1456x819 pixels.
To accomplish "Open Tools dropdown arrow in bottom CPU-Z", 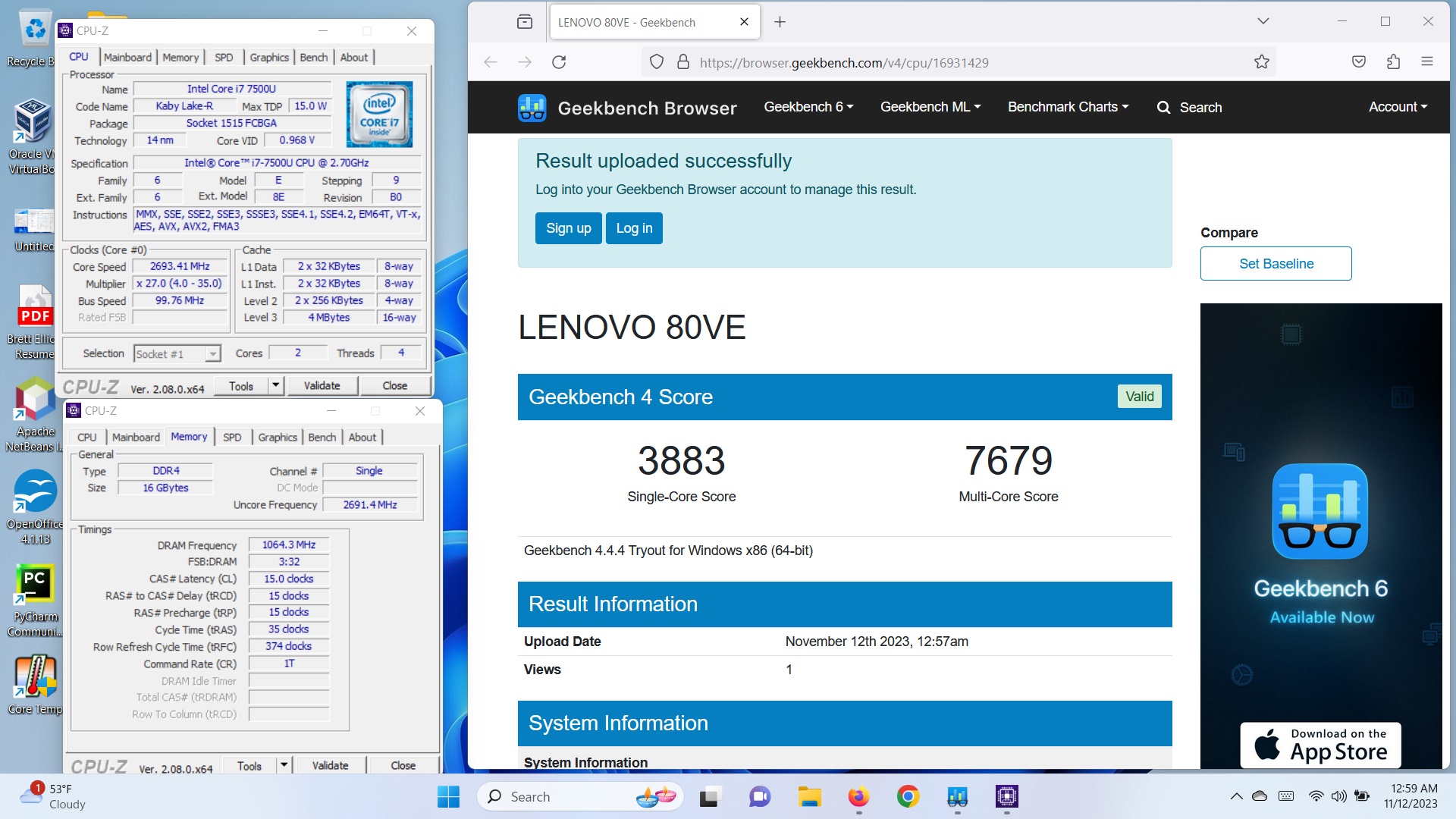I will click(x=284, y=766).
